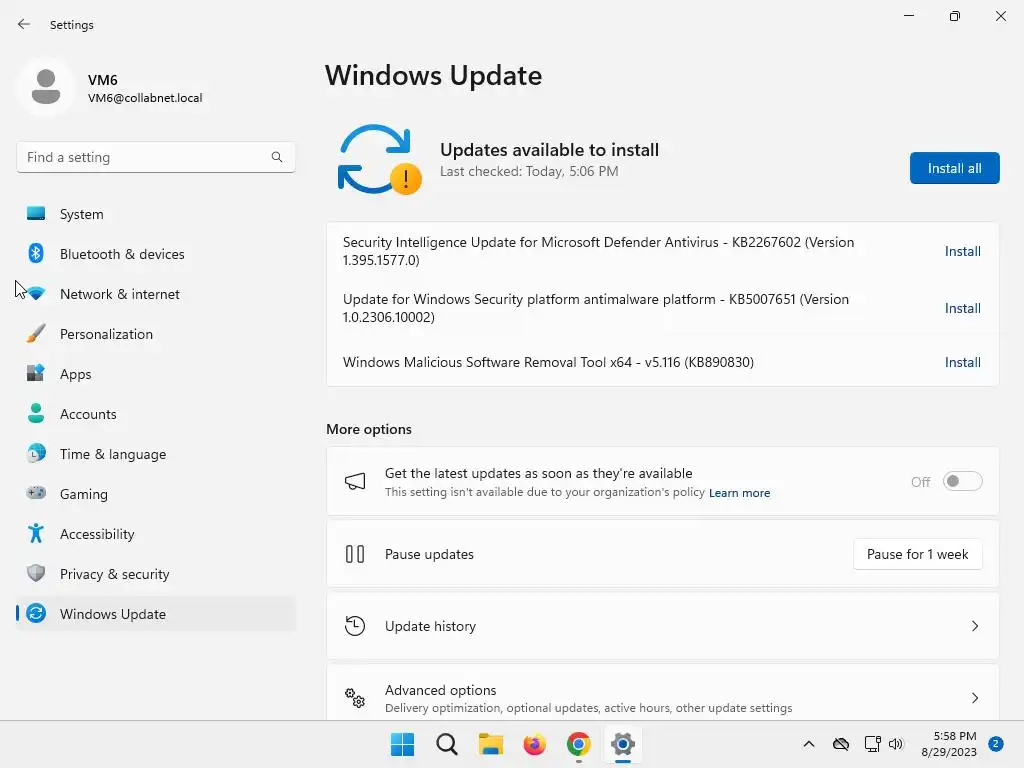Expand the Update history row chevron
Viewport: 1024px width, 768px height.
tap(975, 626)
